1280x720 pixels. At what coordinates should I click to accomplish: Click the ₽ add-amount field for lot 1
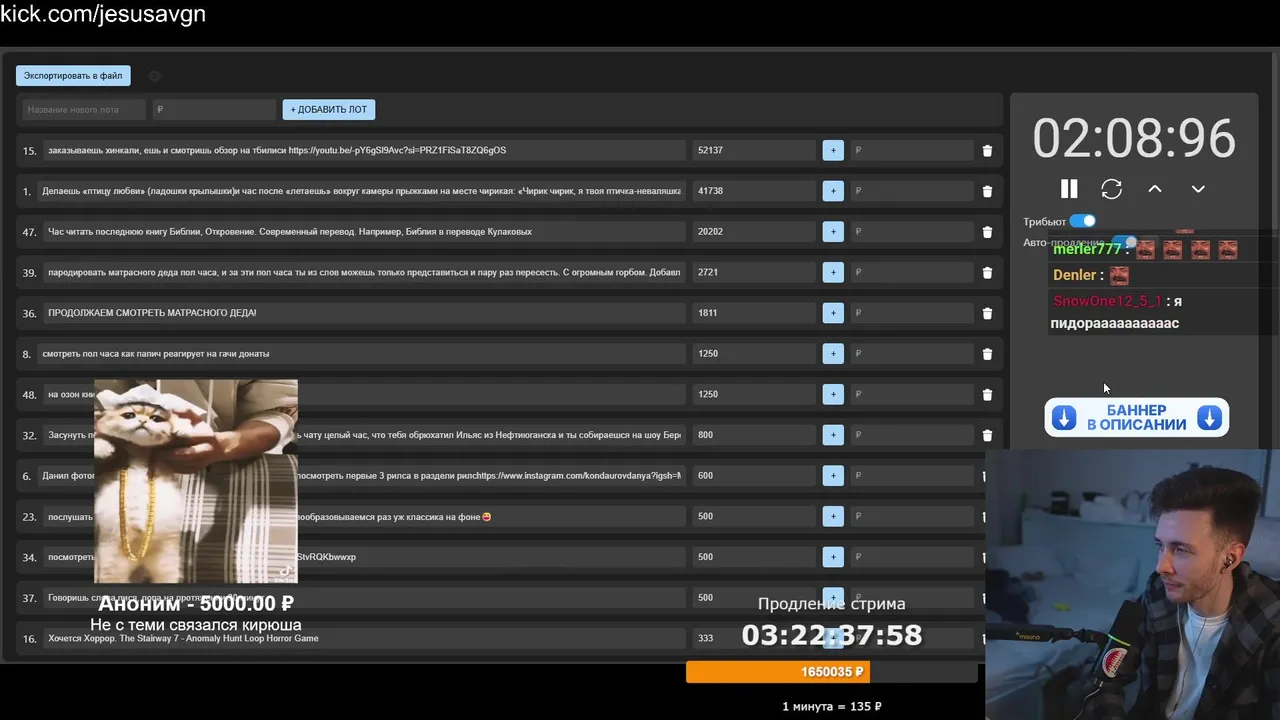coord(911,191)
